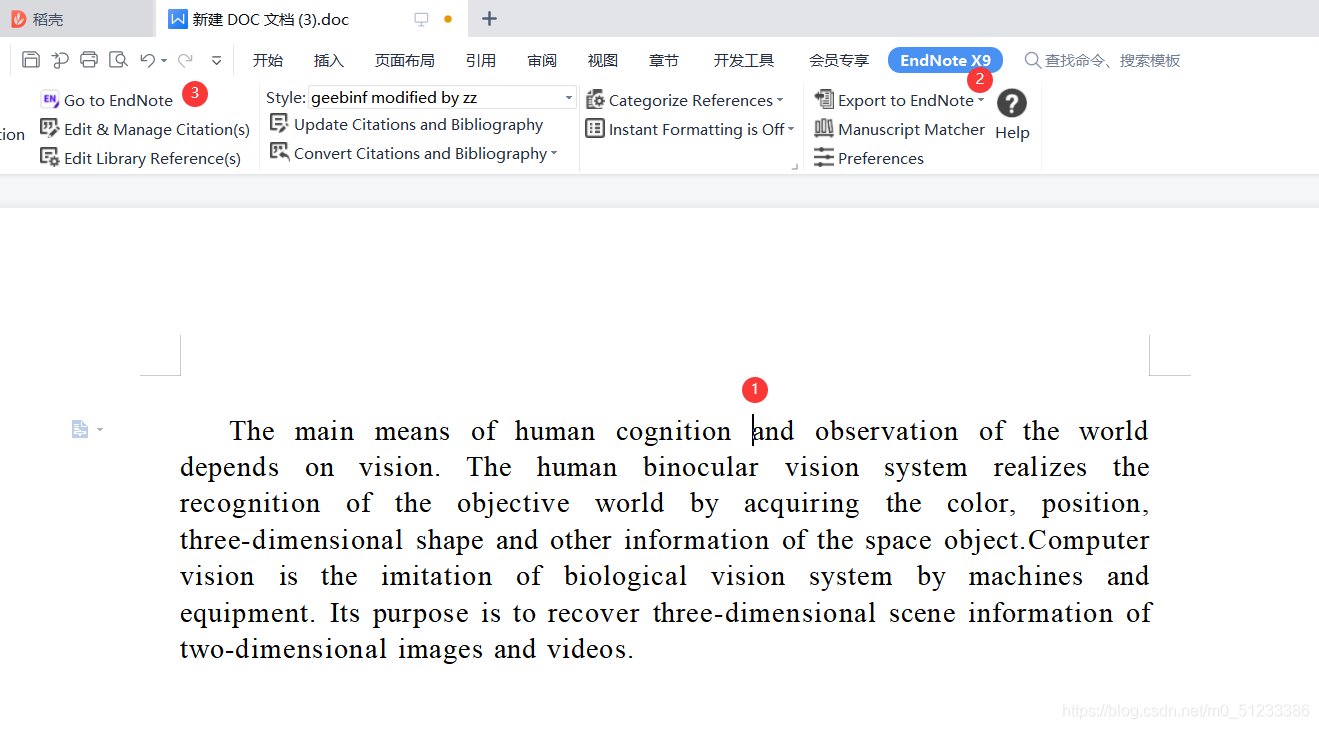Click the Manuscript Matcher label
The height and width of the screenshot is (729, 1319).
point(912,129)
